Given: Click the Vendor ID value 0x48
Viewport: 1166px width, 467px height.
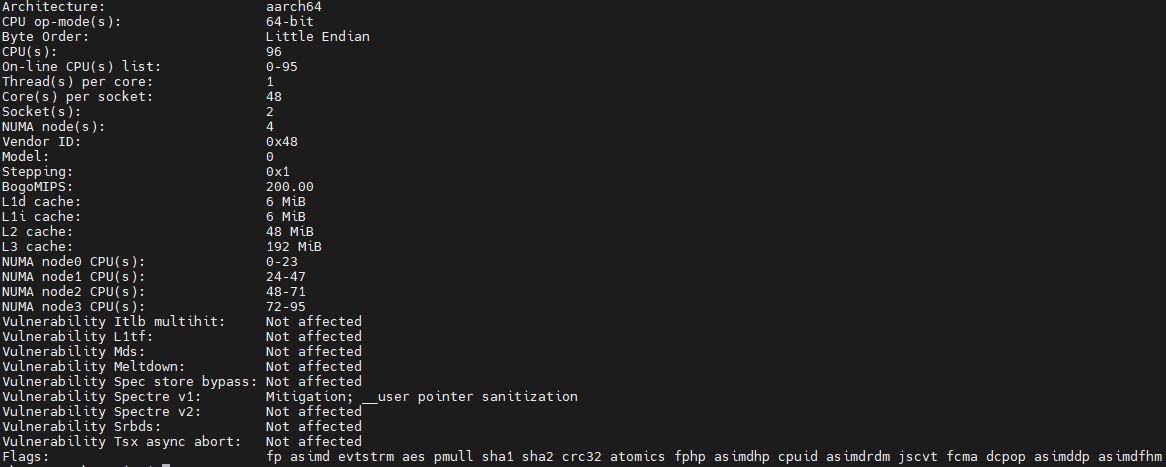Looking at the screenshot, I should click(x=281, y=141).
